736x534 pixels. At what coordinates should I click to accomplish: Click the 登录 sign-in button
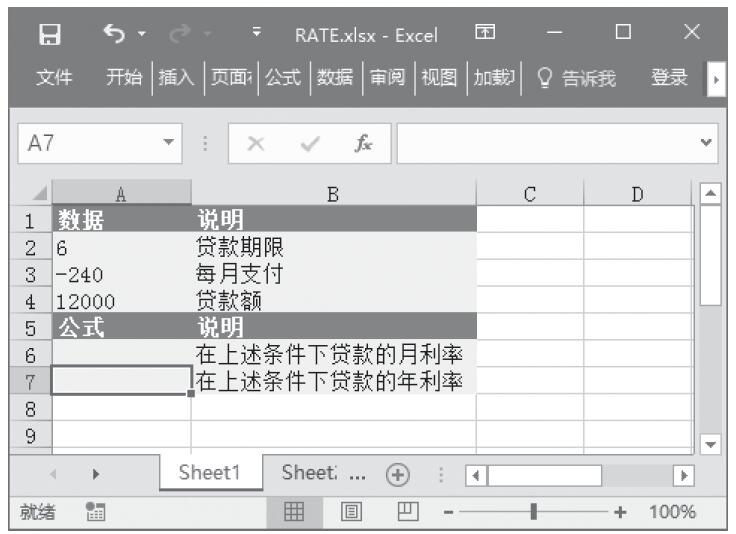click(x=669, y=78)
